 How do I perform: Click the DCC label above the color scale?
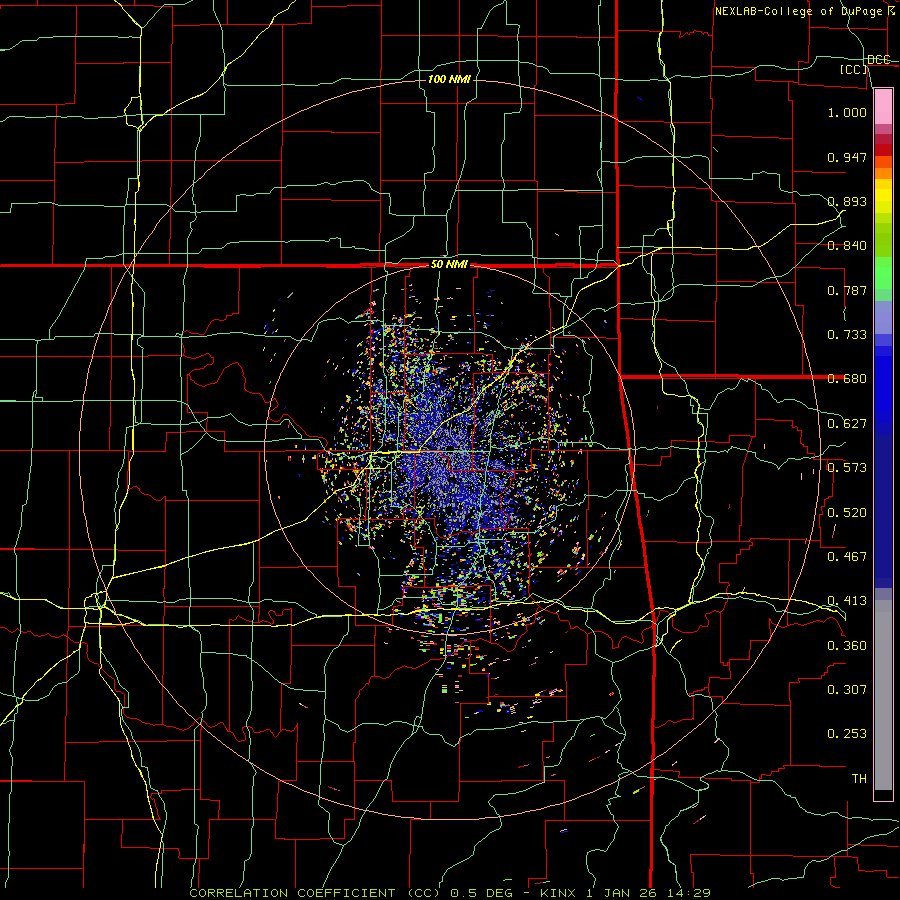coord(879,59)
